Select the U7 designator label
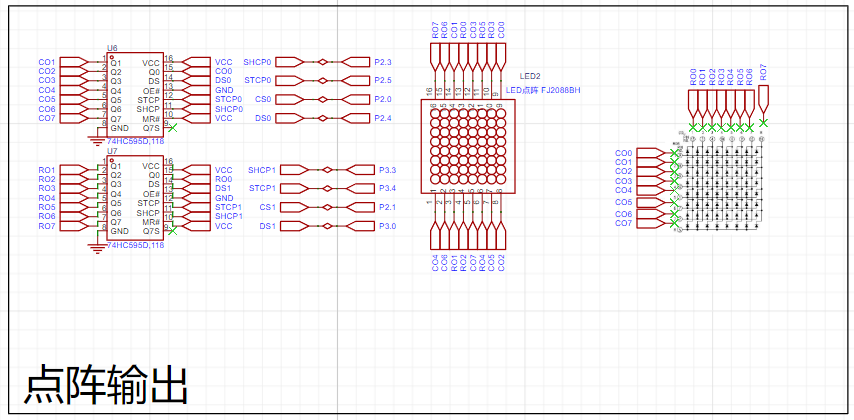 [x=112, y=151]
